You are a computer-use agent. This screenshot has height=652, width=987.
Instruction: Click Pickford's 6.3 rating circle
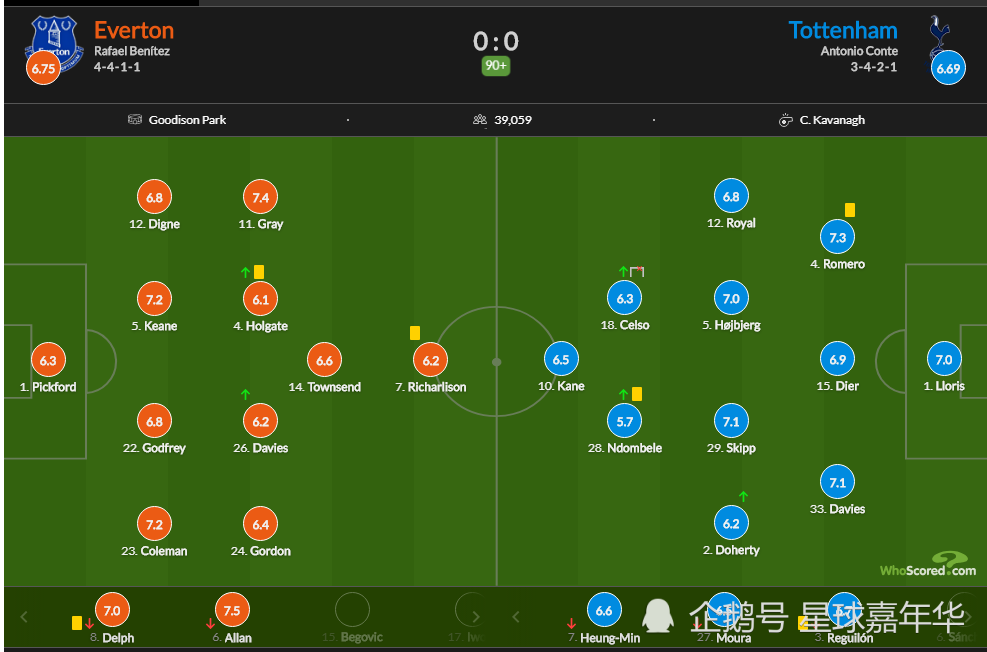click(48, 360)
